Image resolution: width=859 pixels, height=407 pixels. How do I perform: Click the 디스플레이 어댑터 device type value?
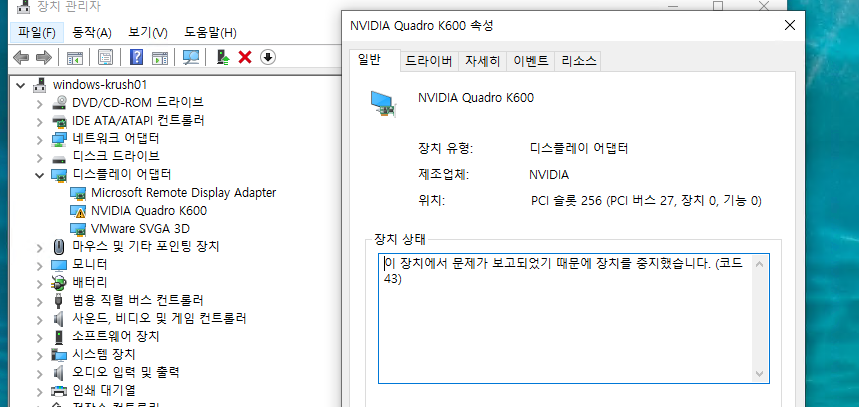click(579, 148)
